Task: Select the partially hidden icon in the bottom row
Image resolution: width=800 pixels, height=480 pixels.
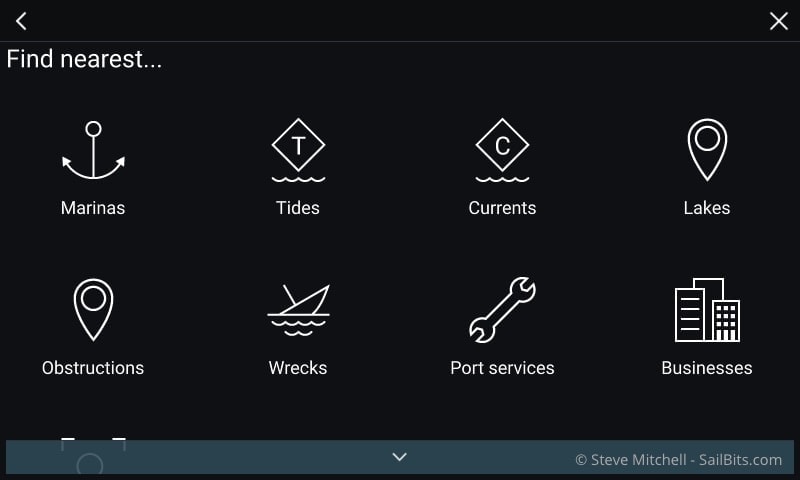Action: (x=93, y=456)
